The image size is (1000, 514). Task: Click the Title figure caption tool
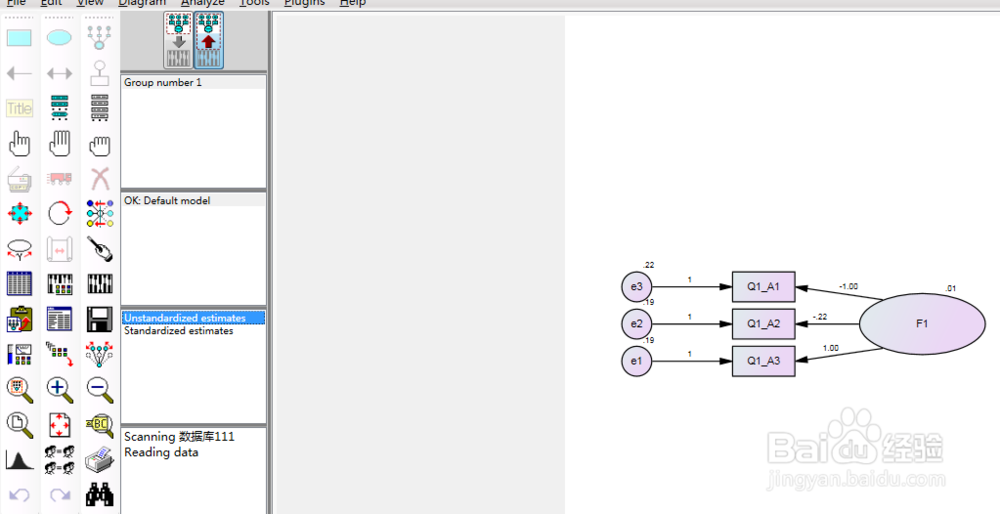click(x=19, y=108)
